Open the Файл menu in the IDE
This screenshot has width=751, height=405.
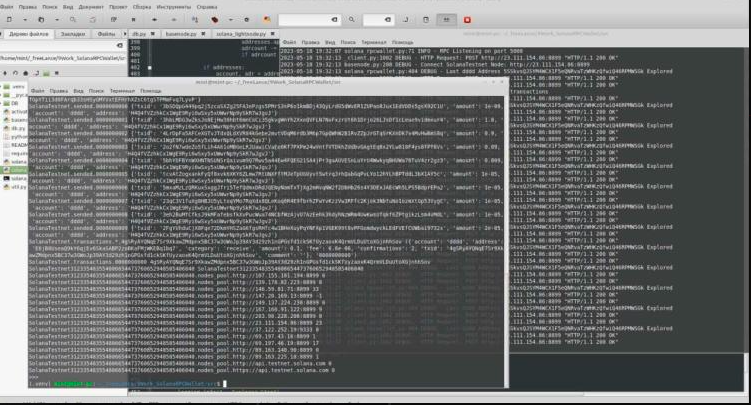(x=7, y=7)
